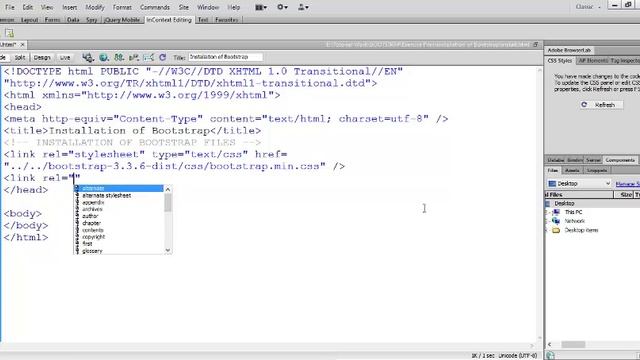Select the CSS Styles panel tab
The width and height of the screenshot is (640, 360).
pyautogui.click(x=559, y=60)
